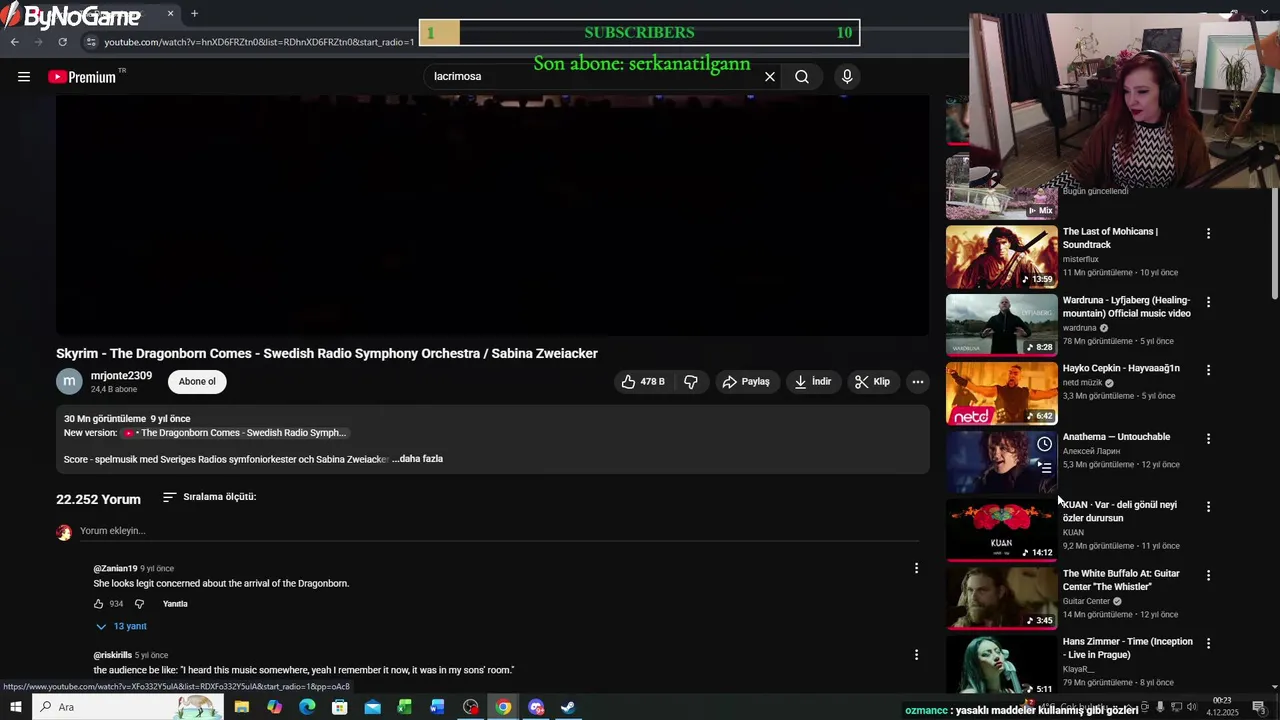1280x720 pixels.
Task: Open Steam from the taskbar
Action: [567, 707]
